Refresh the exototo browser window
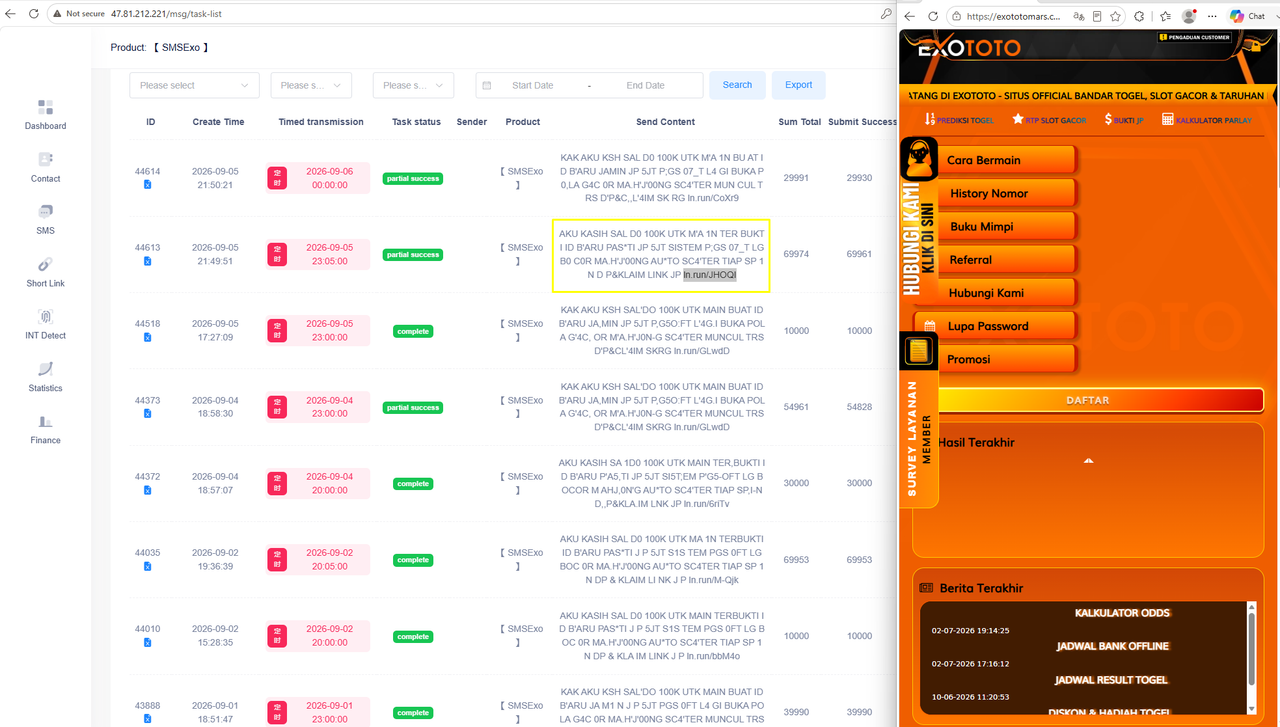The height and width of the screenshot is (727, 1280). pos(933,16)
